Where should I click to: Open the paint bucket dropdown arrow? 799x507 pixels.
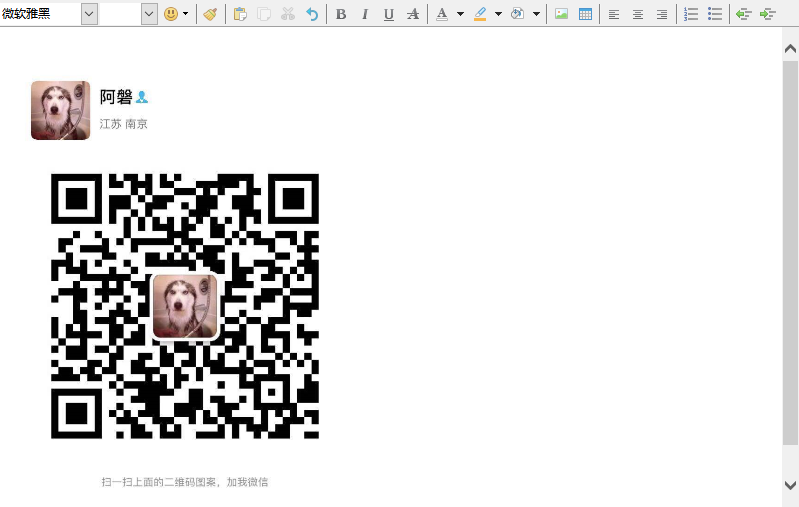click(x=536, y=14)
